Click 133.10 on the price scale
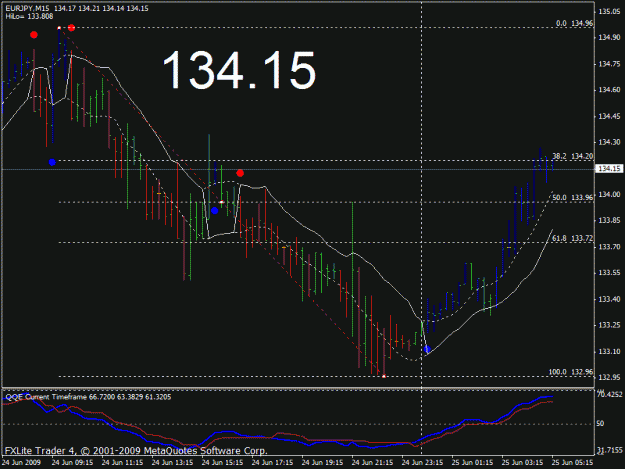The width and height of the screenshot is (625, 469). pyautogui.click(x=609, y=351)
